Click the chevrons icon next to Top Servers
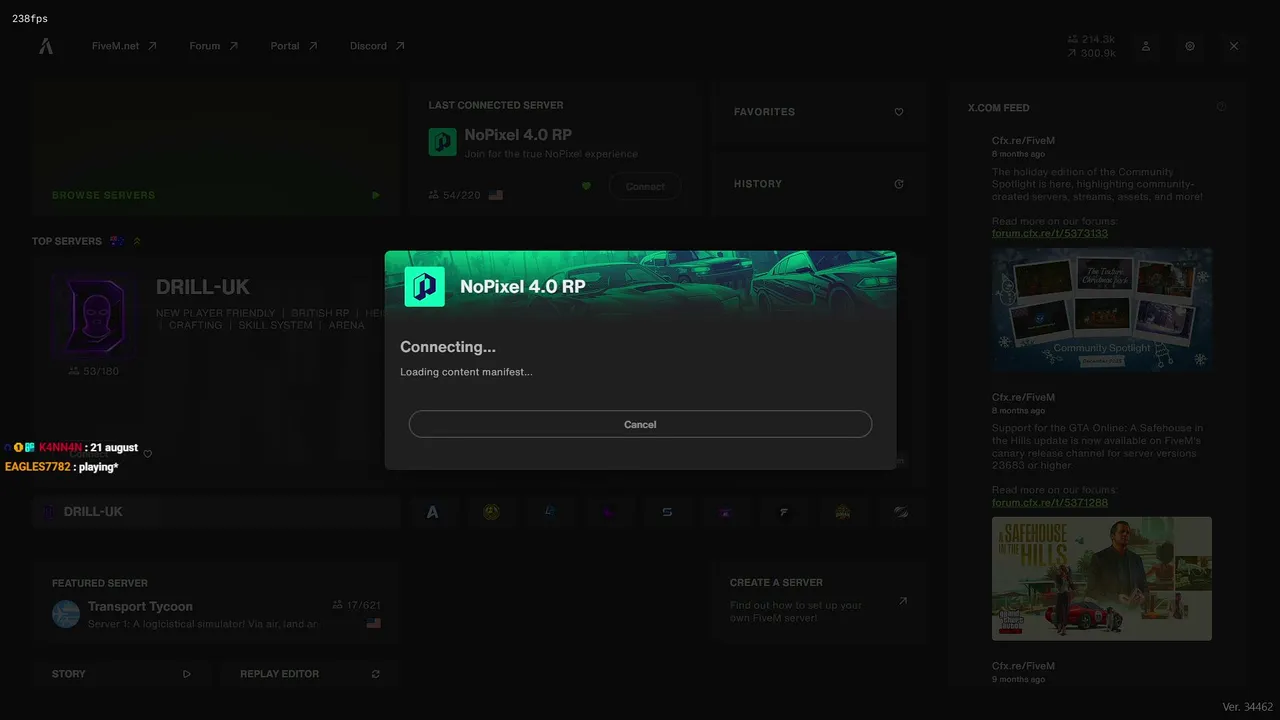Screen dimensions: 1280x720 click(137, 241)
